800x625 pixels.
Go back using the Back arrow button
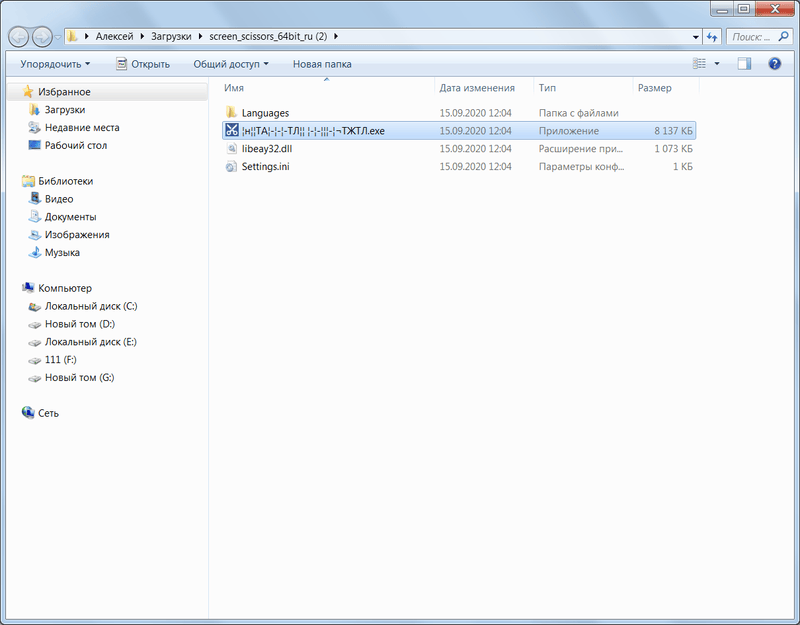click(19, 37)
